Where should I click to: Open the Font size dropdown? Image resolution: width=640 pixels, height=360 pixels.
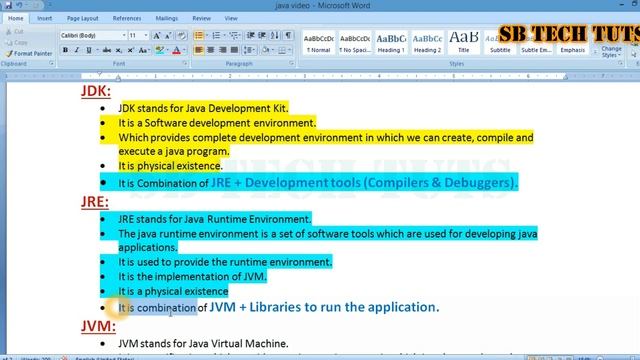pos(146,36)
